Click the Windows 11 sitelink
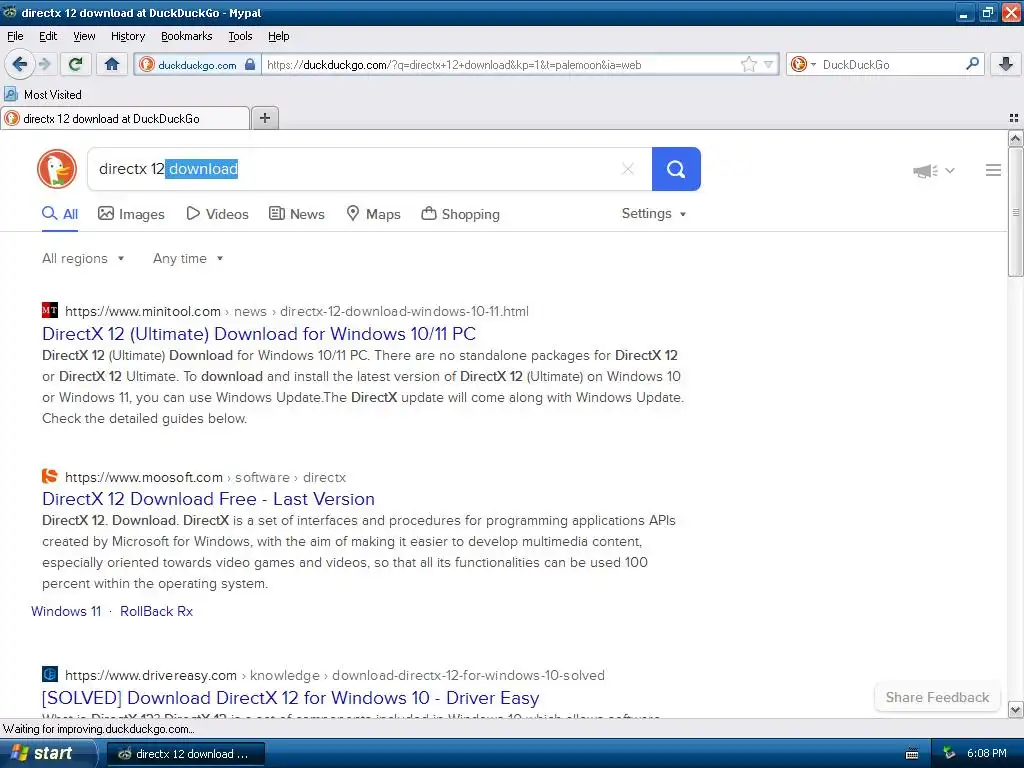Screen dimensions: 1024x768 66,611
